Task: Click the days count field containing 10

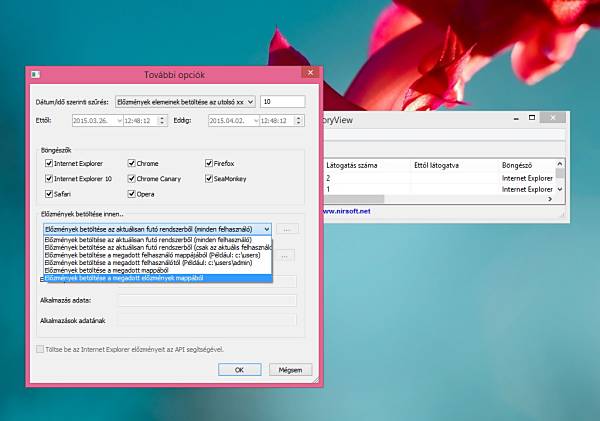Action: click(283, 102)
